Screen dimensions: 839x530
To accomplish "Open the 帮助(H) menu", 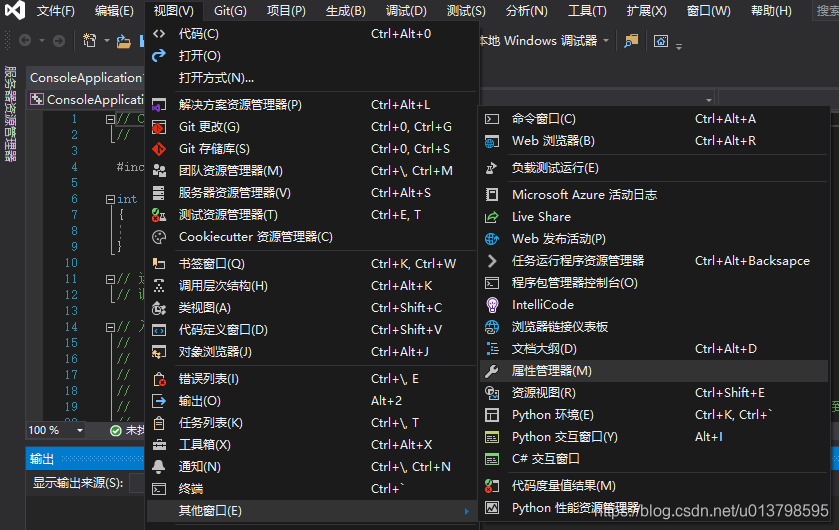I will [x=771, y=11].
